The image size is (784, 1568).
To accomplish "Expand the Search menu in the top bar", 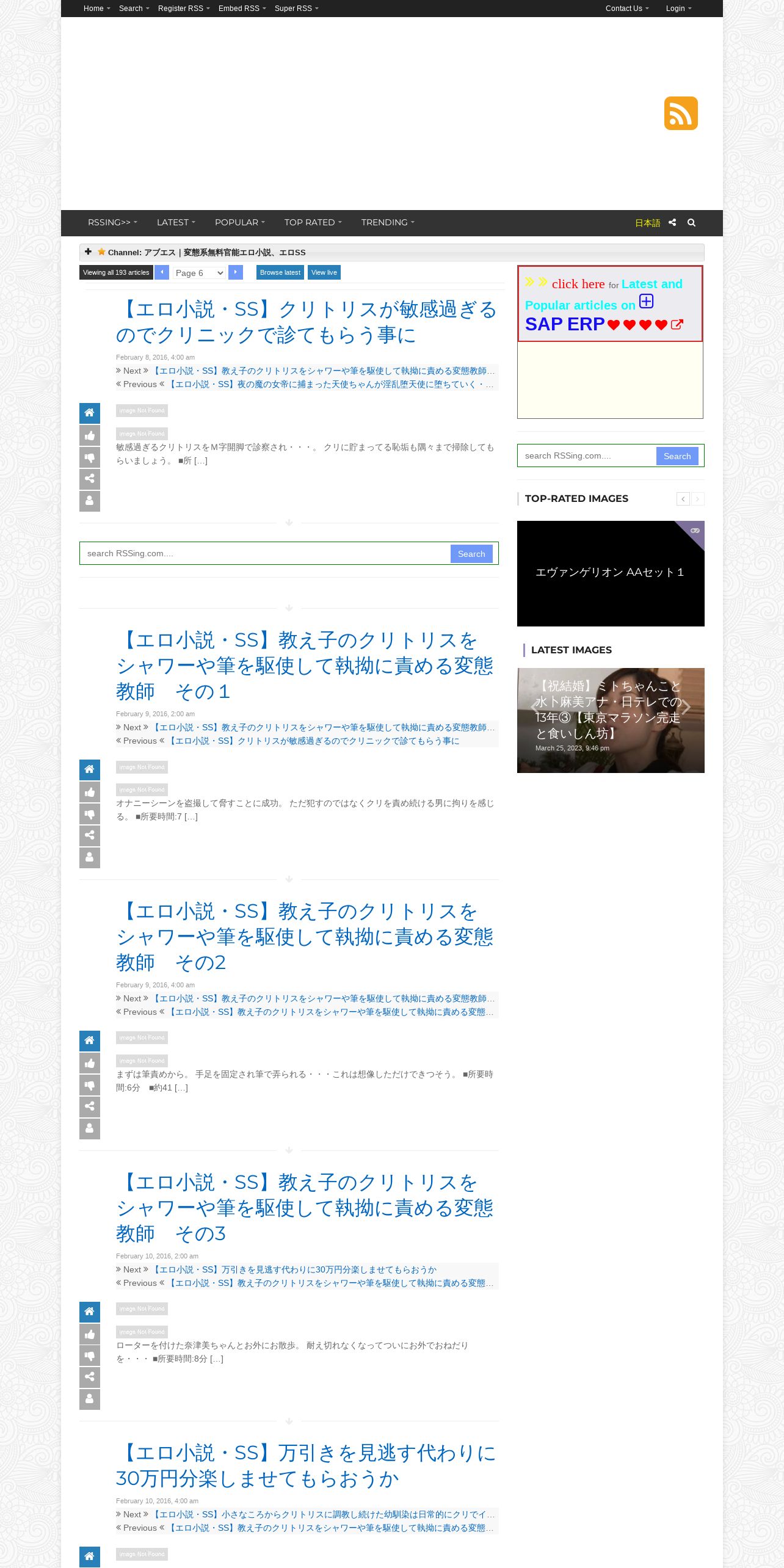I will [x=134, y=9].
